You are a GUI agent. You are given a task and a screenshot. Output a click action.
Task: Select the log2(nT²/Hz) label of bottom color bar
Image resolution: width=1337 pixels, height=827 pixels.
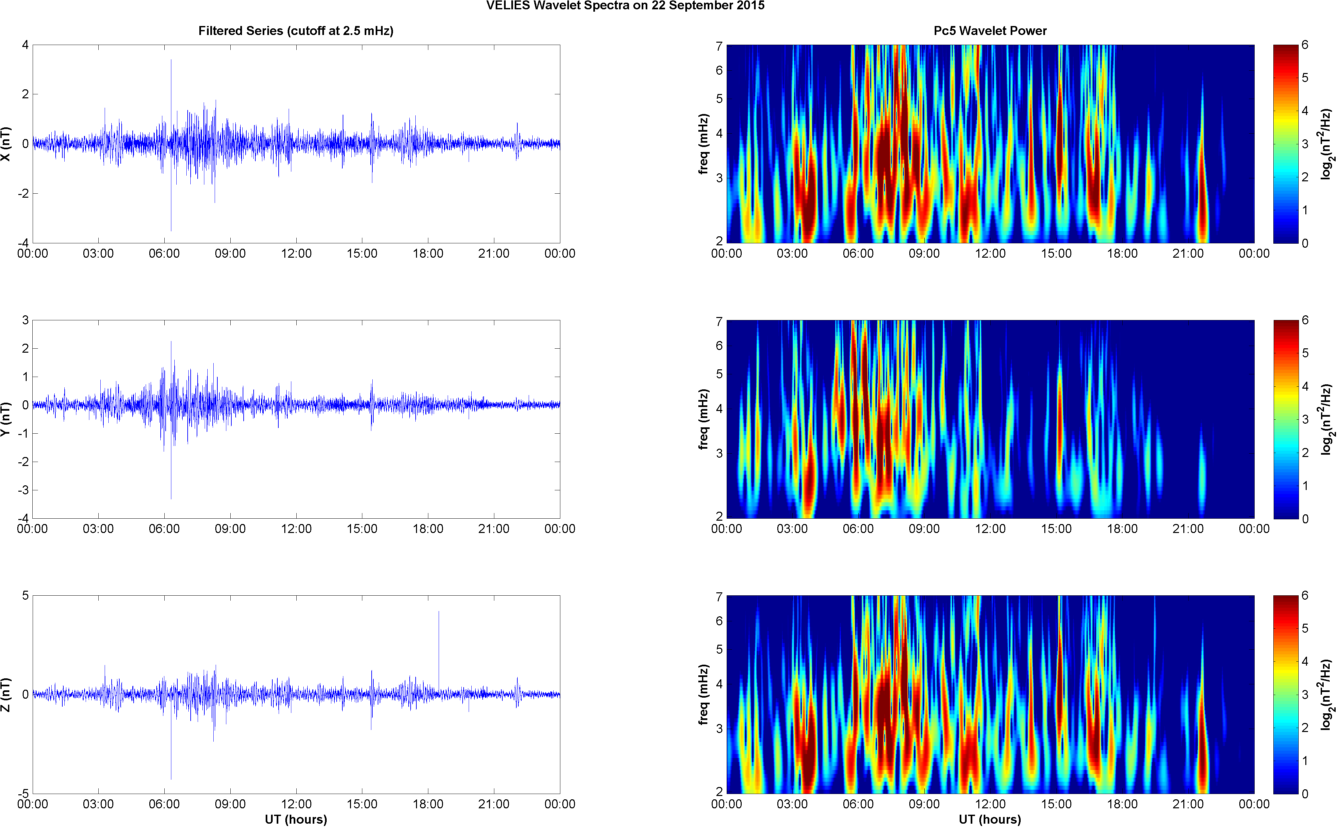point(1326,693)
